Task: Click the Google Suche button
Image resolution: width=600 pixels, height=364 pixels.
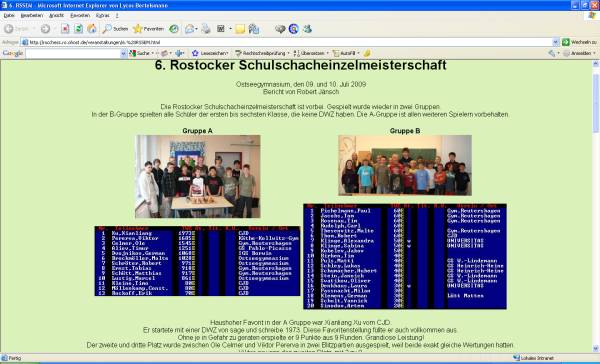Action: click(x=140, y=53)
